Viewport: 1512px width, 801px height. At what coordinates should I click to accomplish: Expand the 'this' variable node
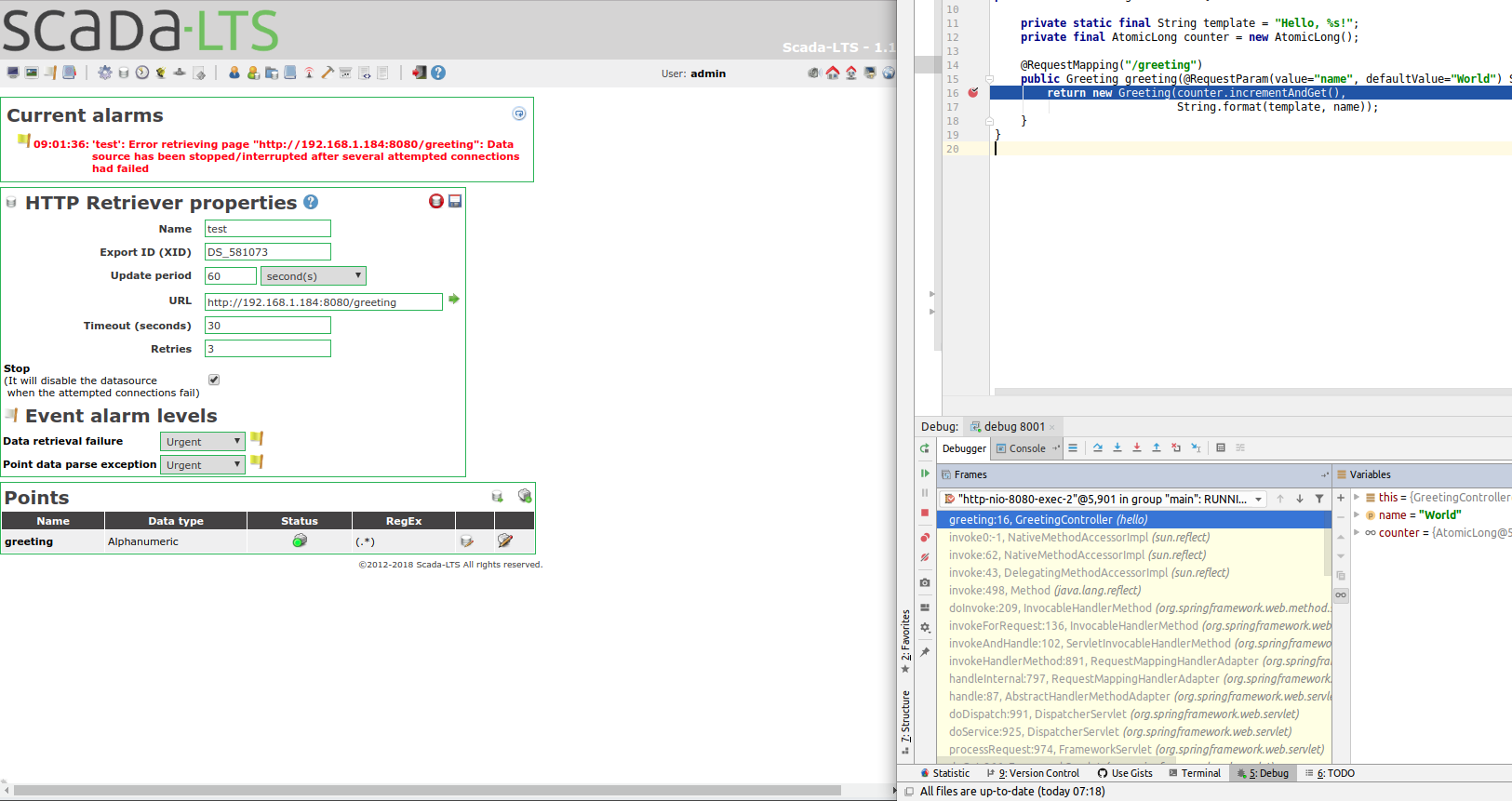[1357, 497]
